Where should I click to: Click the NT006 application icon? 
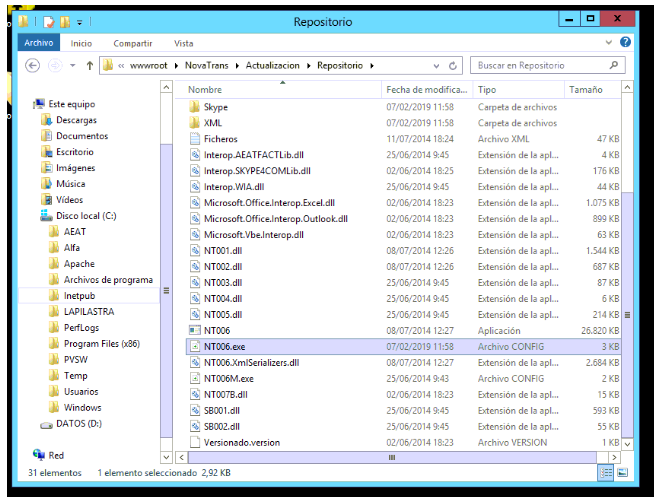pos(195,330)
